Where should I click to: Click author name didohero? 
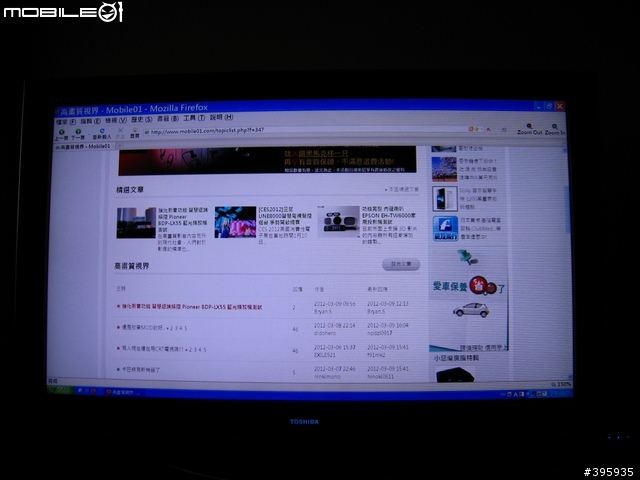point(325,333)
